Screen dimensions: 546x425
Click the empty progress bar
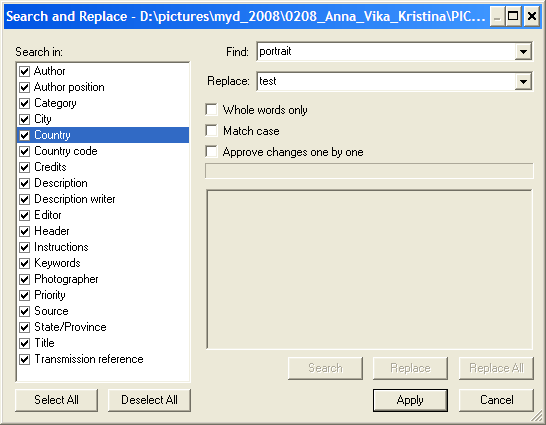click(x=369, y=171)
